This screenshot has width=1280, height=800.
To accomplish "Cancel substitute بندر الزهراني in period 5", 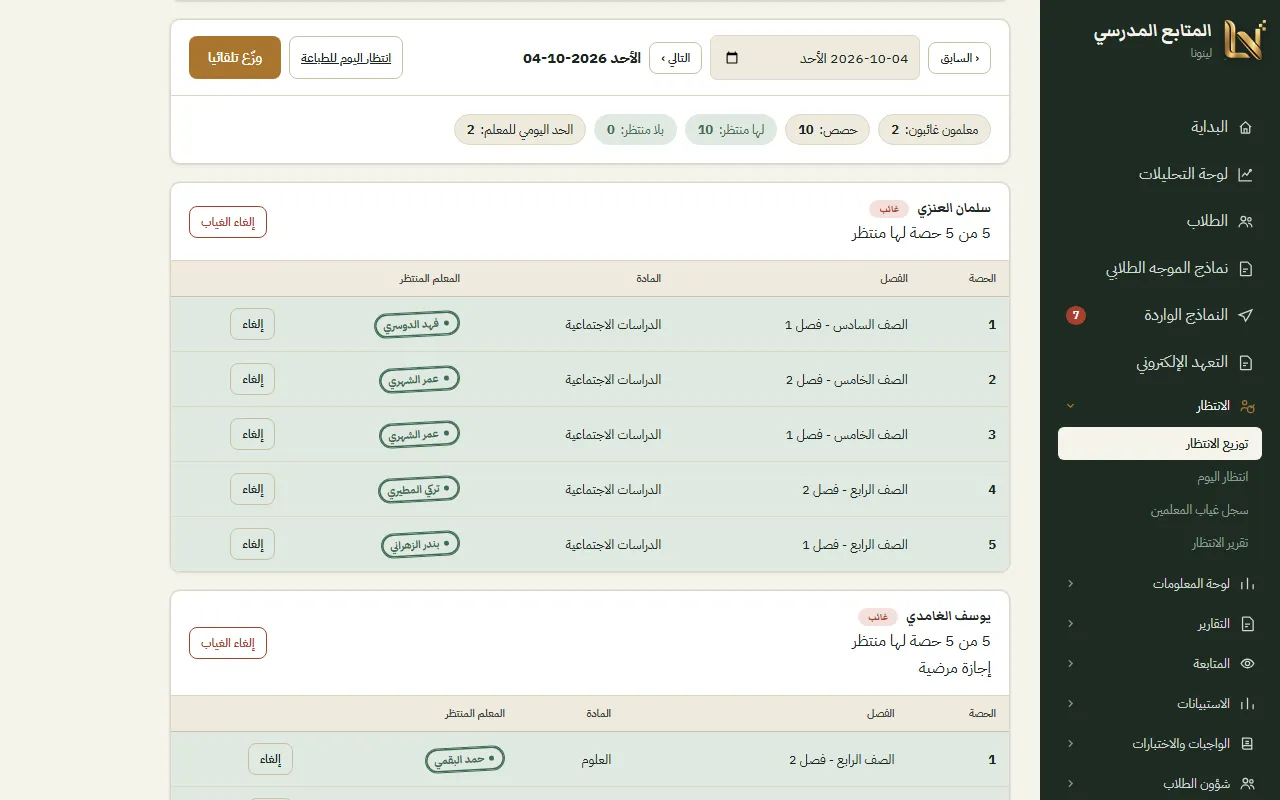I will point(252,544).
